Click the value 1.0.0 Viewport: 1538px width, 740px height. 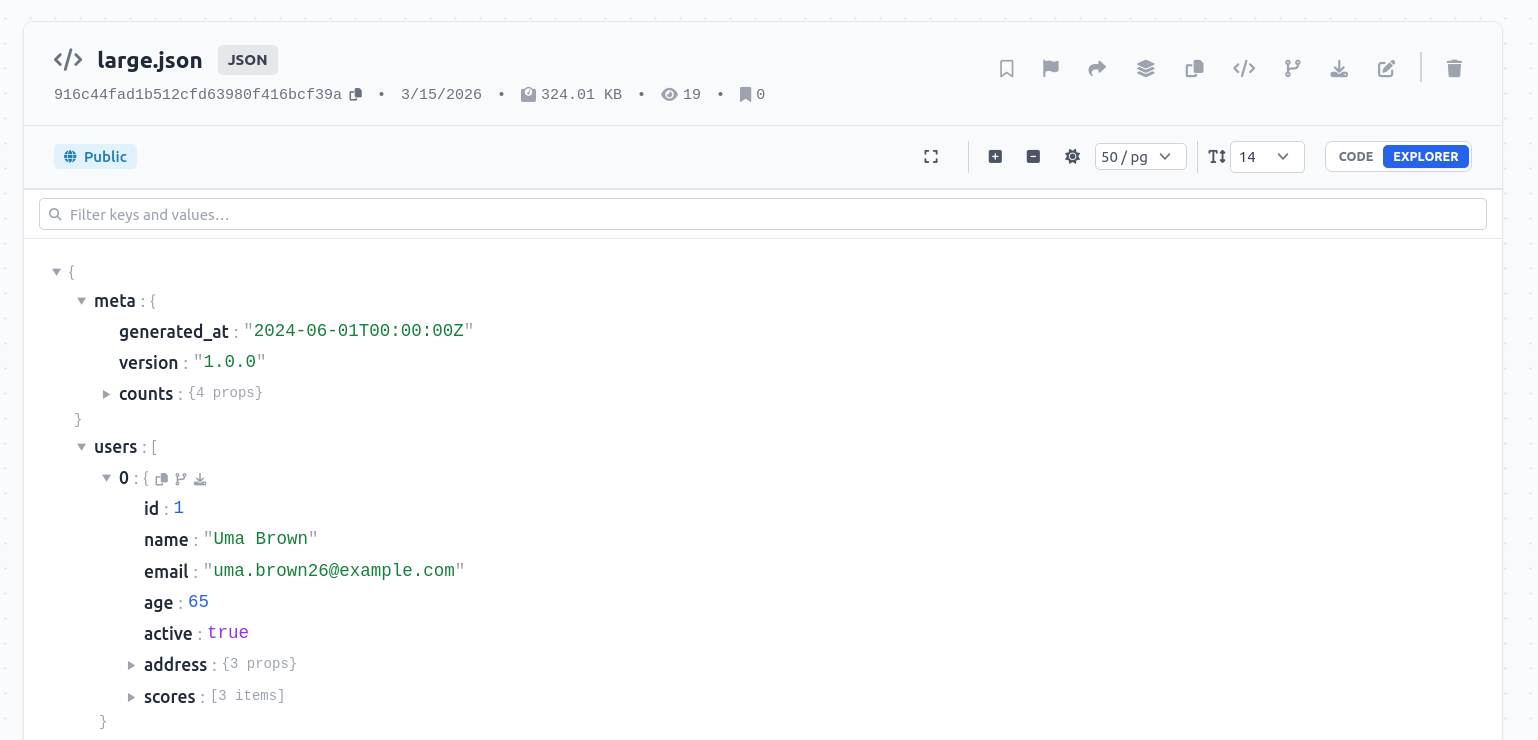229,362
